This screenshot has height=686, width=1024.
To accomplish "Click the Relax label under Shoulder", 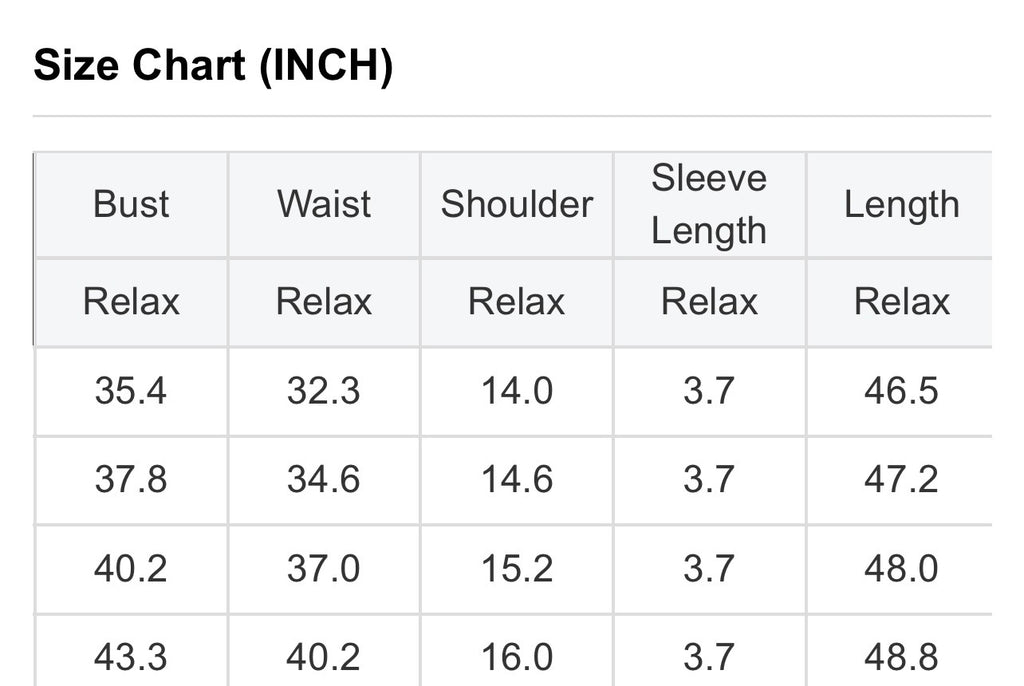I will (x=517, y=301).
